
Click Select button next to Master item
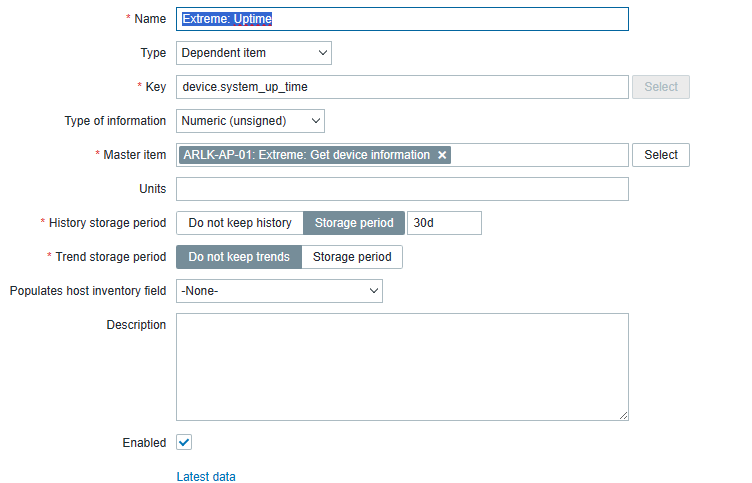[661, 155]
